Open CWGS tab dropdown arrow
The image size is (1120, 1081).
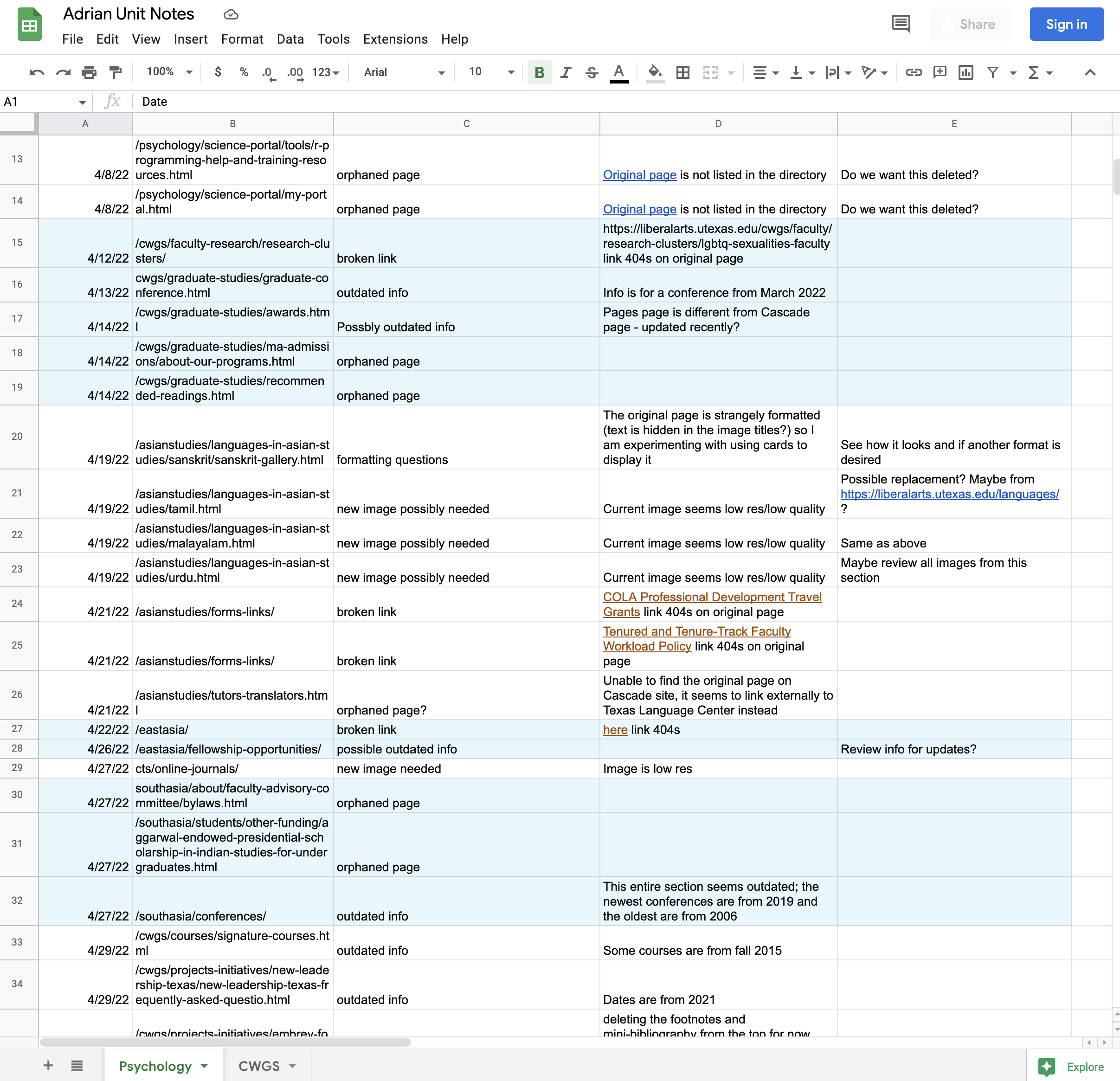[292, 1066]
